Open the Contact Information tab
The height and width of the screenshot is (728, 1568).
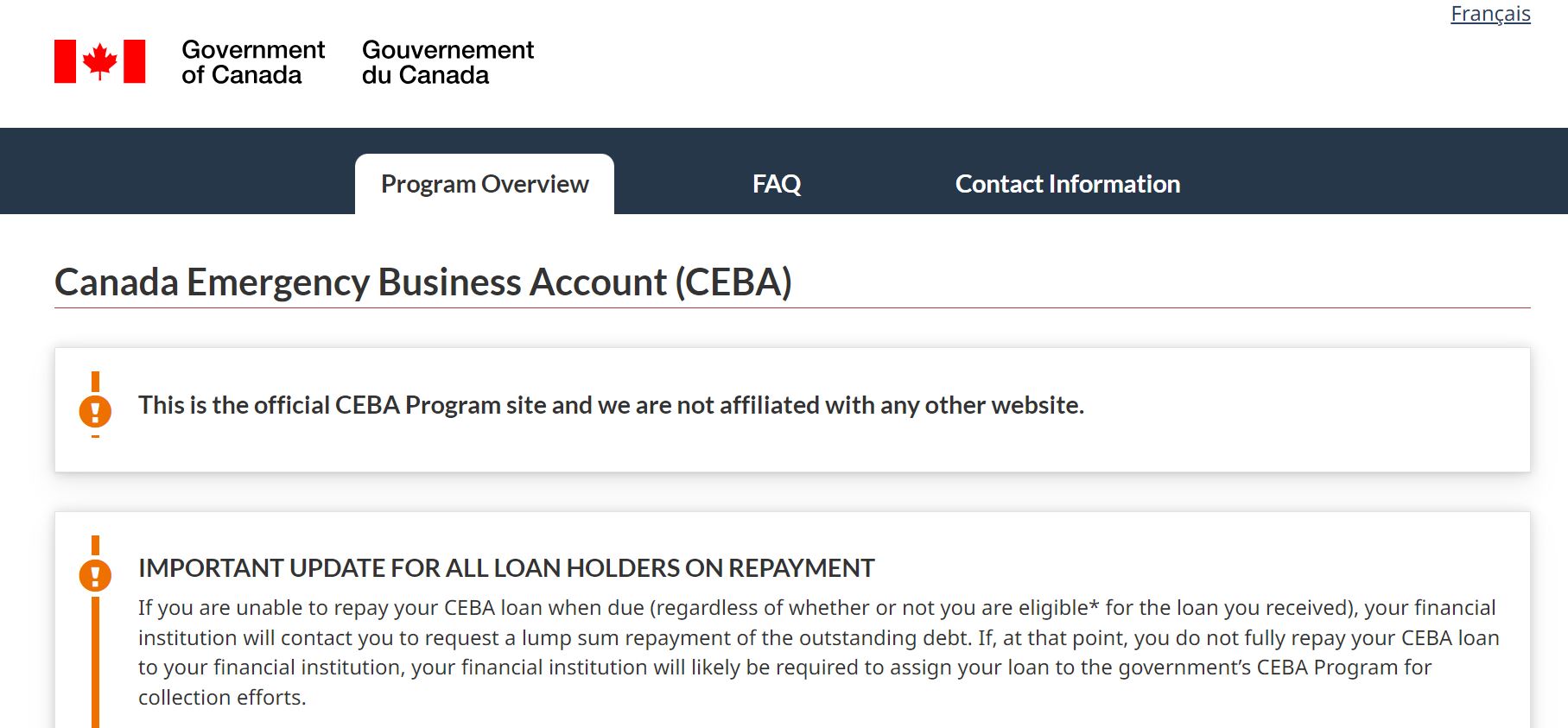1068,183
